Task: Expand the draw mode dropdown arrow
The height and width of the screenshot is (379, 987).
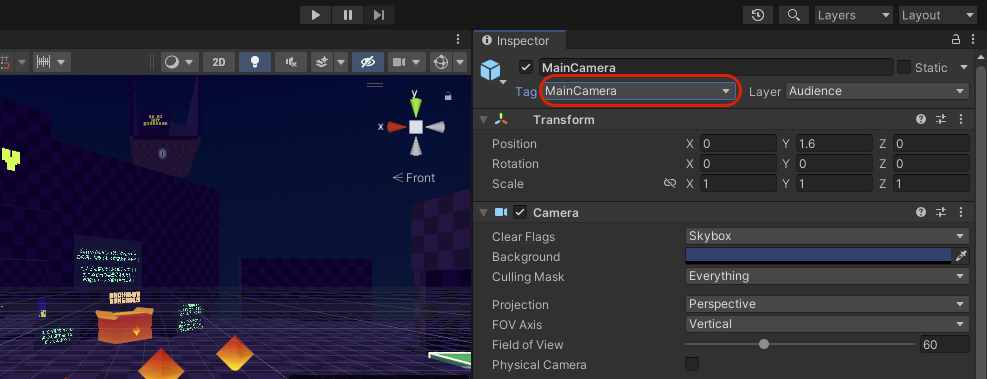Action: click(x=189, y=62)
